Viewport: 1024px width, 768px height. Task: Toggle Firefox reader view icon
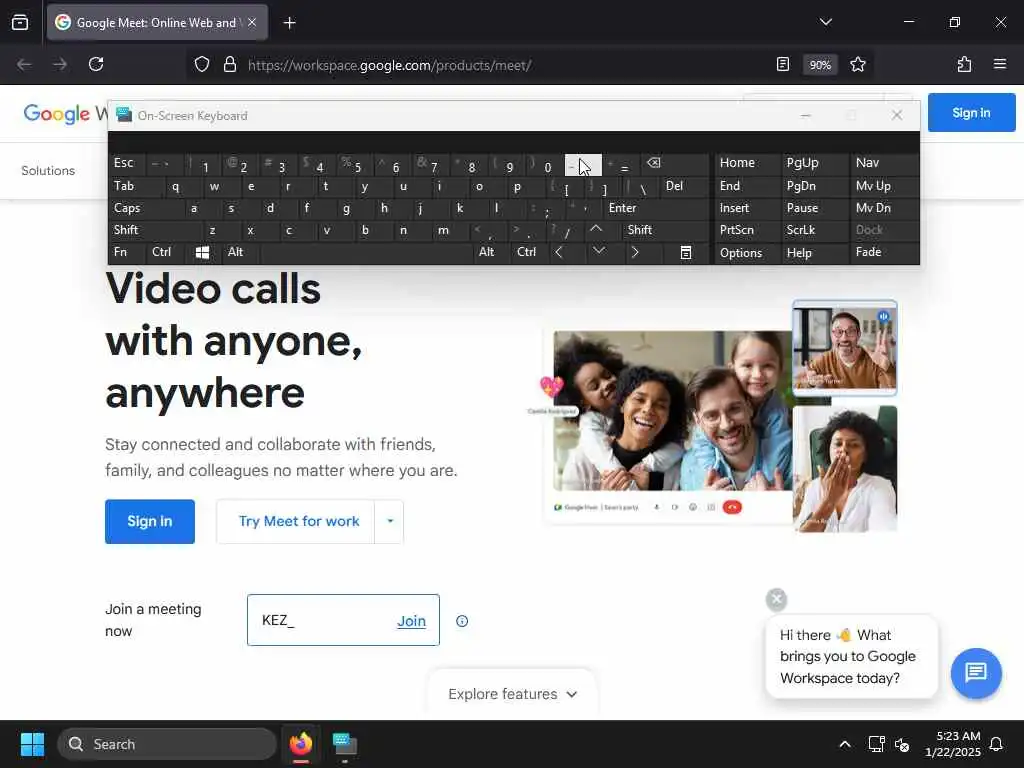782,64
